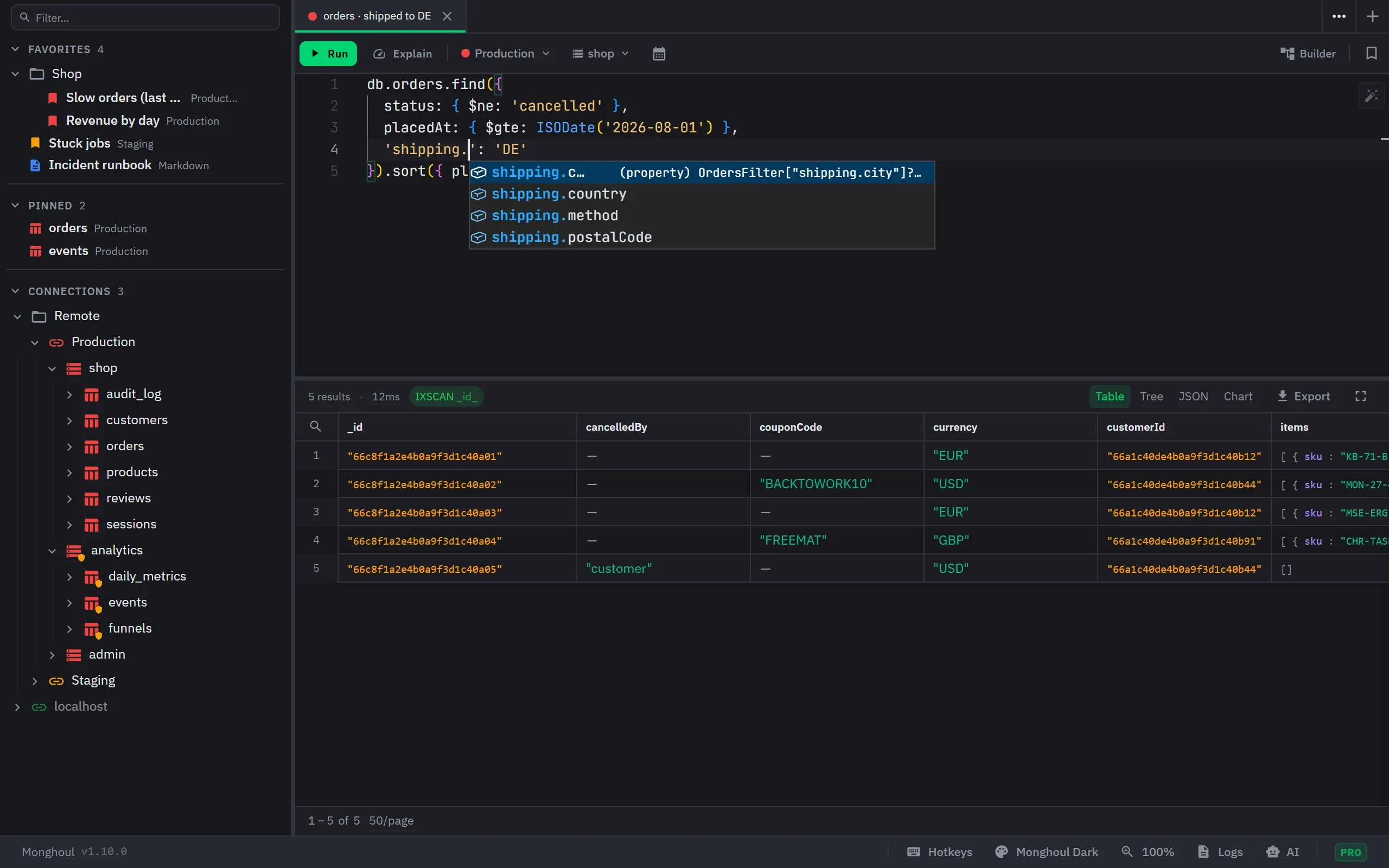Switch to JSON results view
Image resolution: width=1389 pixels, height=868 pixels.
point(1193,396)
